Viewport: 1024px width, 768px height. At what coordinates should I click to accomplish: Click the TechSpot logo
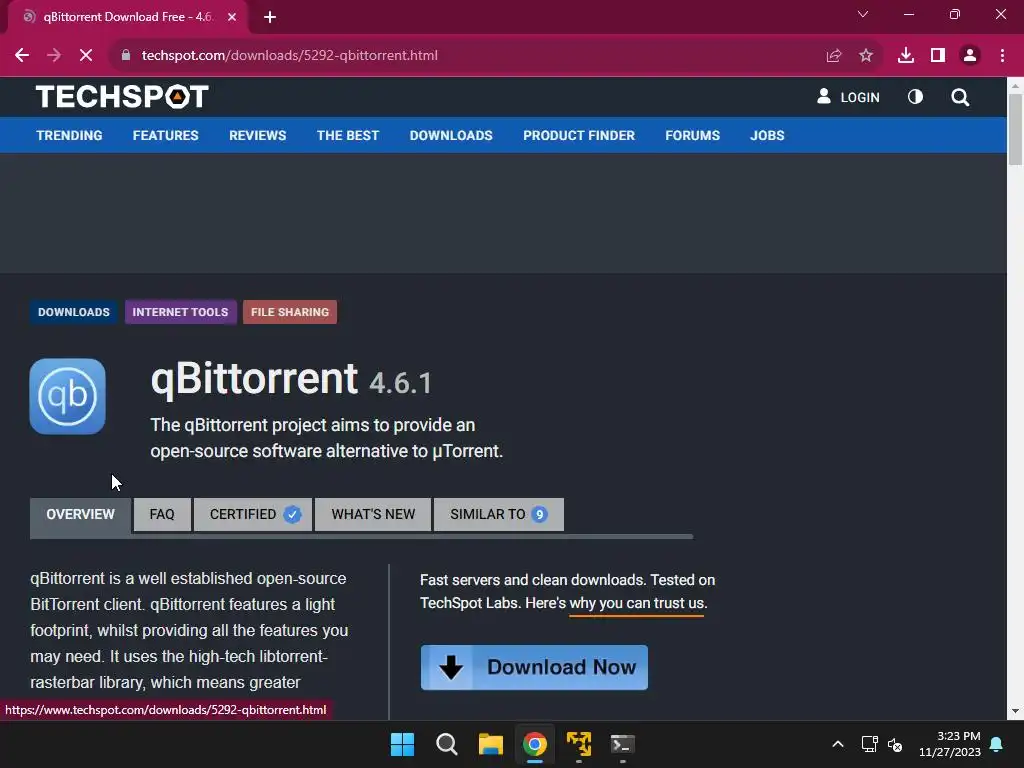click(x=122, y=97)
